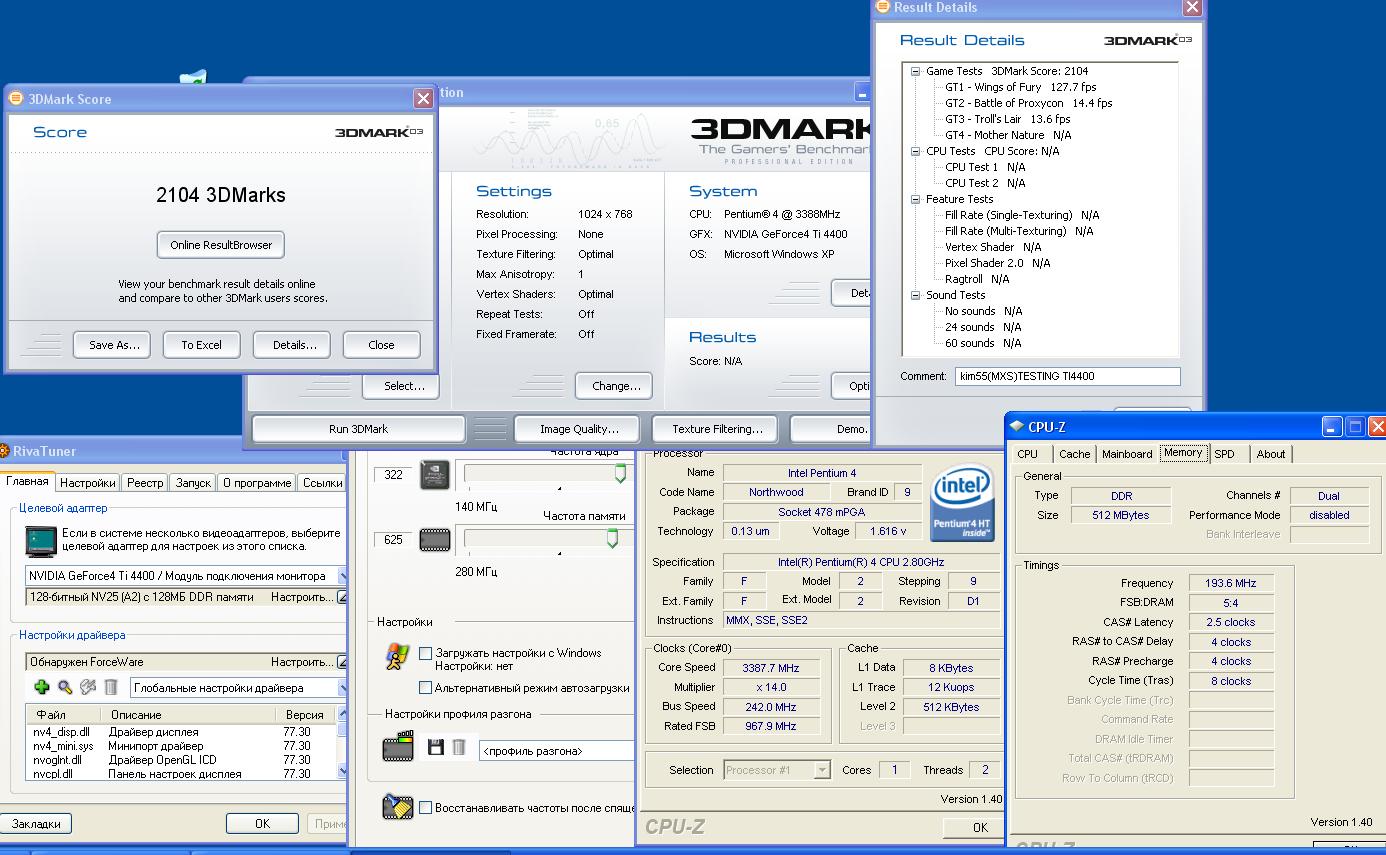Select the GT1 - Wings of Fury result row
The width and height of the screenshot is (1386, 855).
1020,87
